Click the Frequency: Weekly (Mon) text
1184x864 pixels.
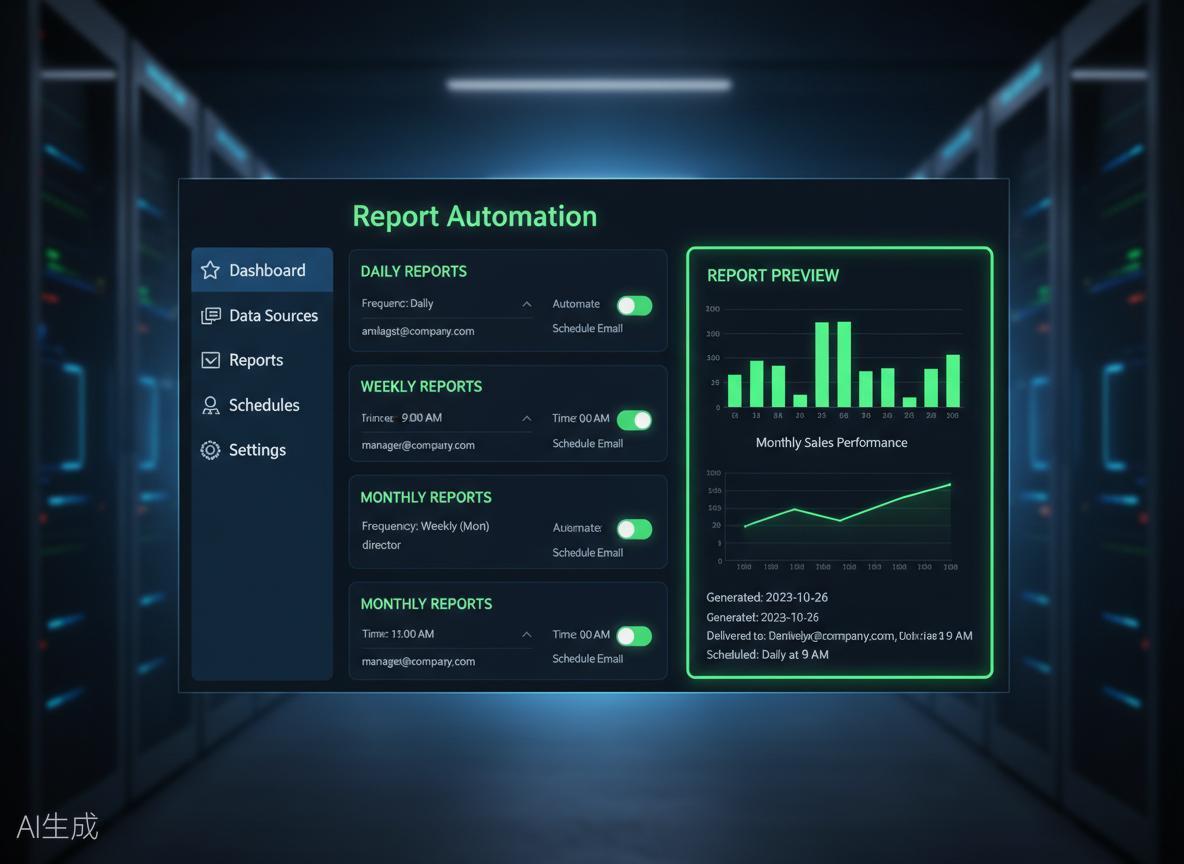coord(425,526)
